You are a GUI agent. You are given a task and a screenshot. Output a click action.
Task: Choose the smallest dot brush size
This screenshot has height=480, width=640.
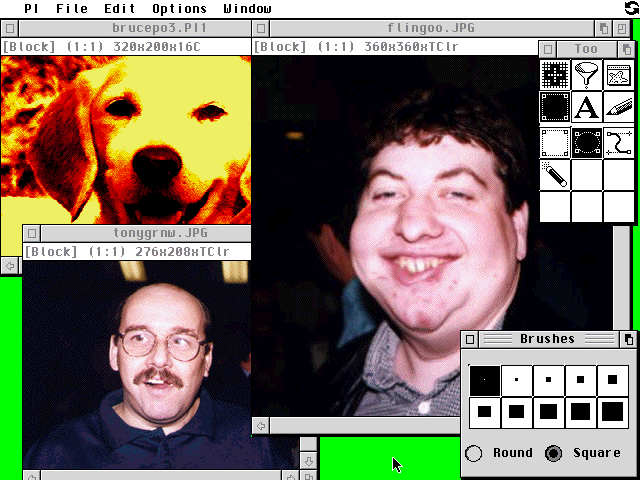pyautogui.click(x=484, y=380)
